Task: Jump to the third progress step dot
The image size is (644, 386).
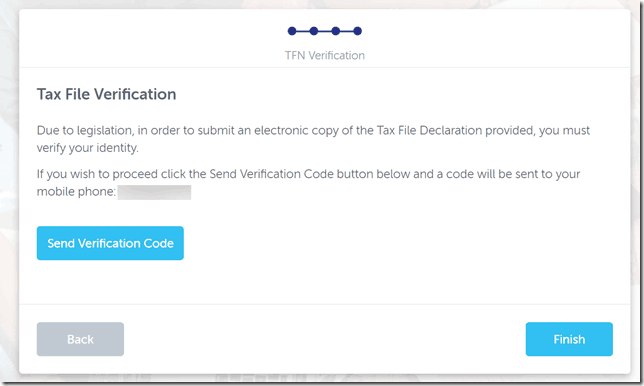Action: [336, 31]
